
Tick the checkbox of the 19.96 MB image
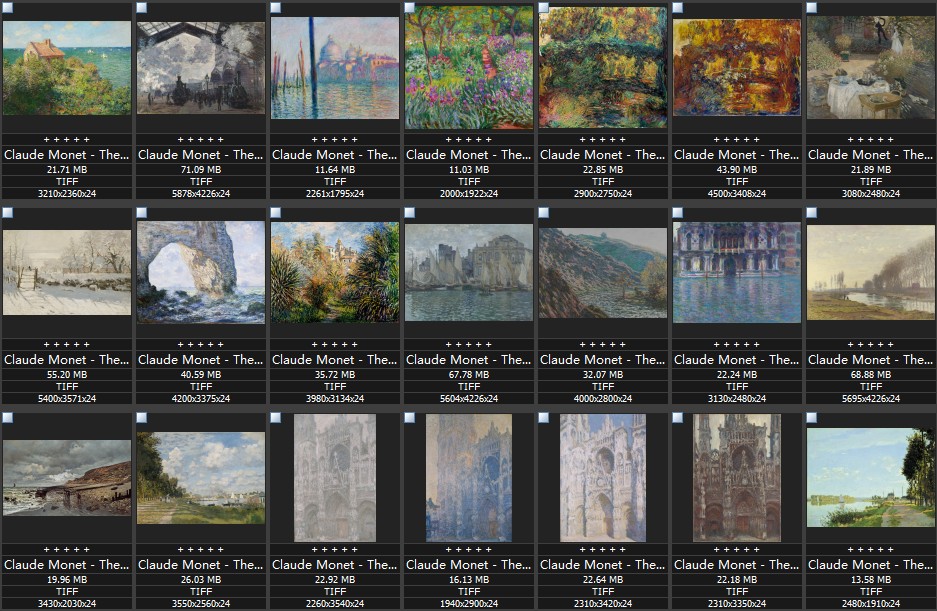(8, 418)
